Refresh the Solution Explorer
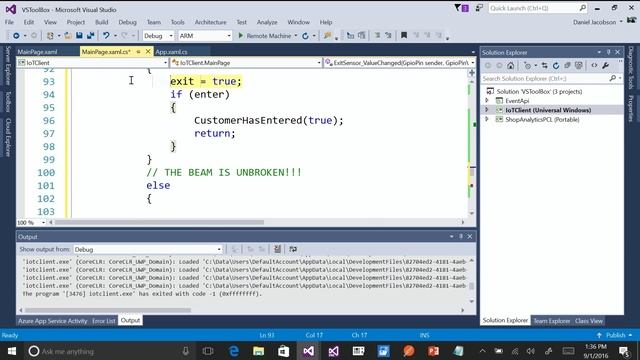This screenshot has height=360, width=640. point(556,65)
